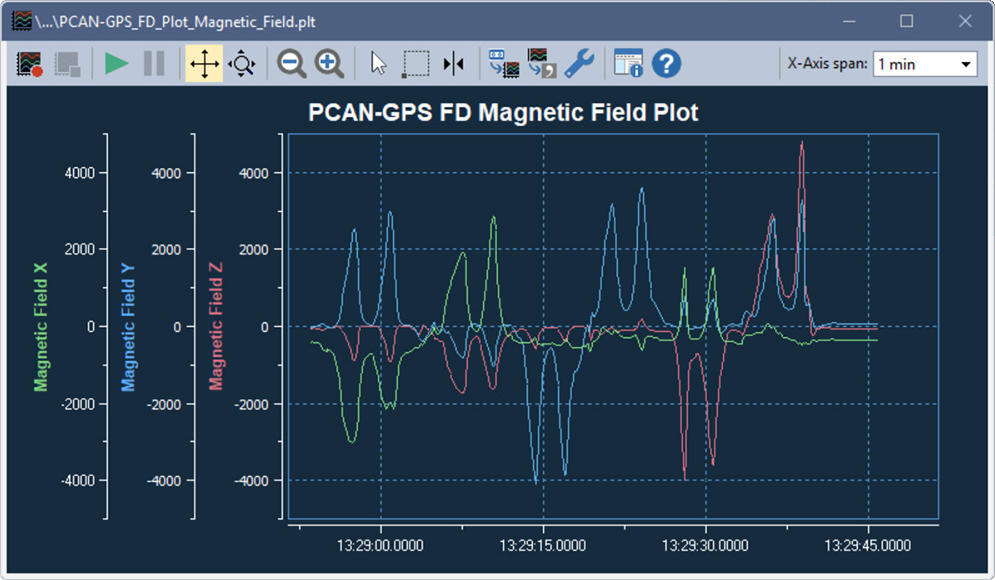Activate the vertical cursor line tool
This screenshot has height=580, width=995.
(x=453, y=63)
